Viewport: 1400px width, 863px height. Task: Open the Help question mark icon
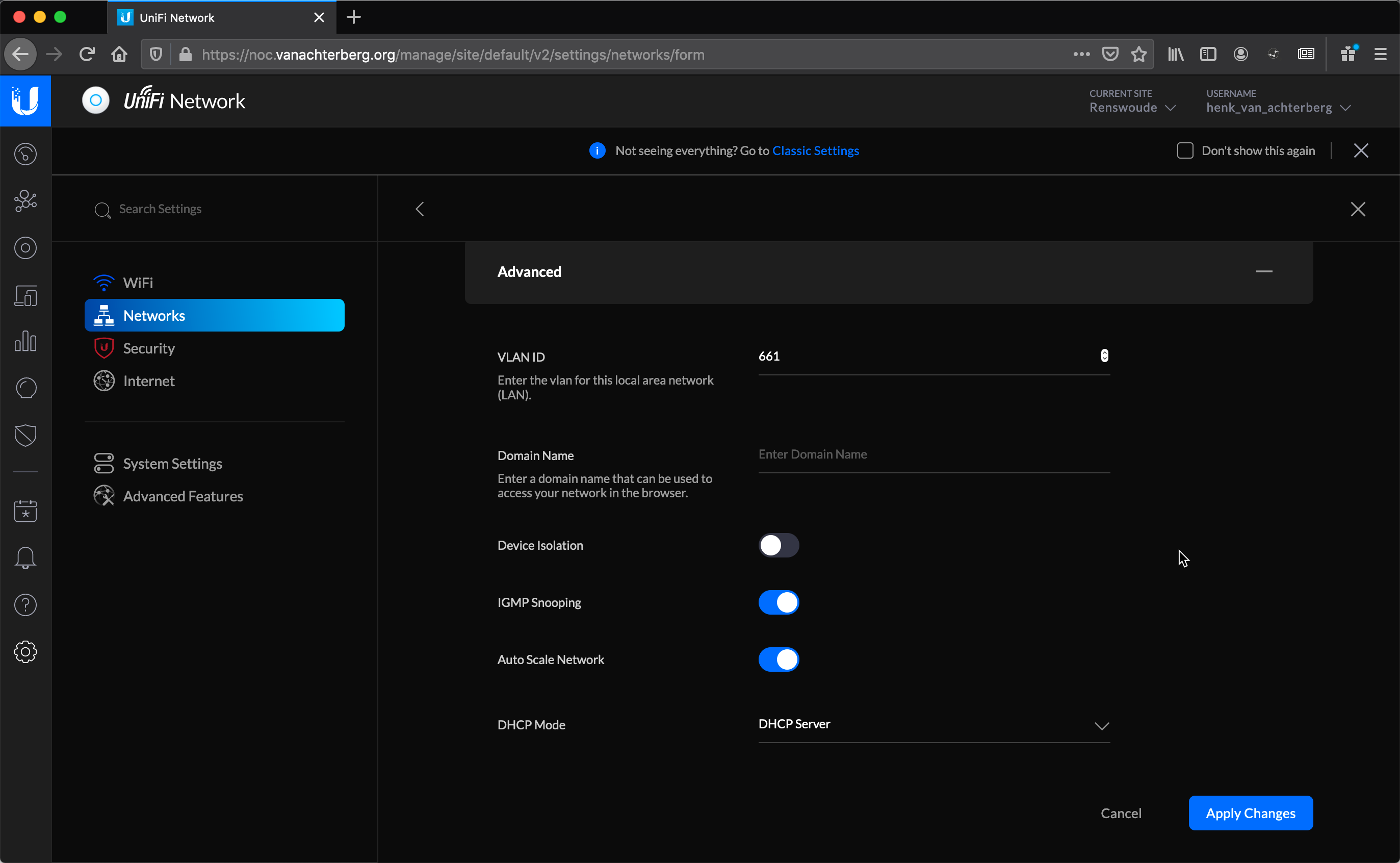pyautogui.click(x=25, y=604)
